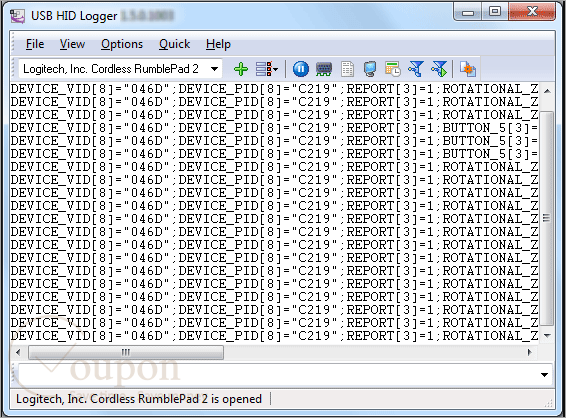Open the device list options dropdown icon
The width and height of the screenshot is (566, 418).
click(x=267, y=69)
